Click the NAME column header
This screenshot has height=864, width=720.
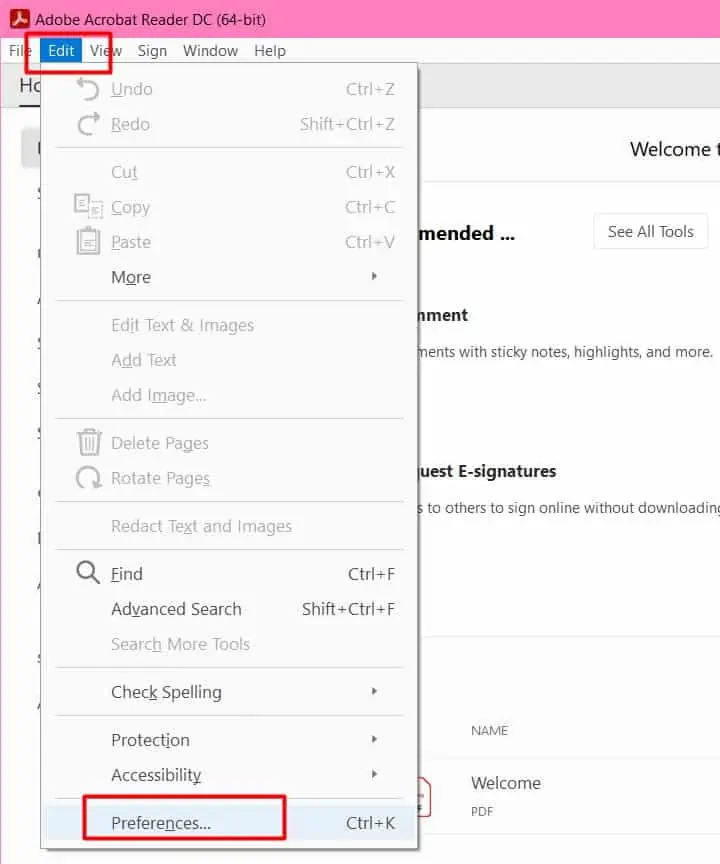pos(489,731)
